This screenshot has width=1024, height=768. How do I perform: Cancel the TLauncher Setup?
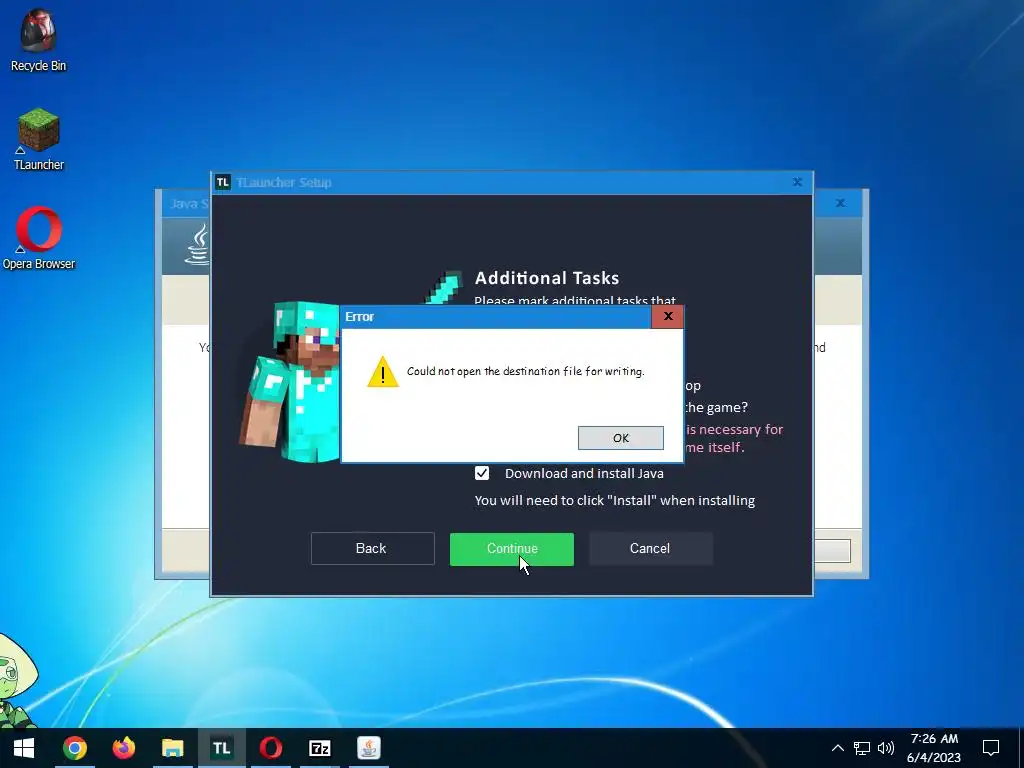[650, 549]
